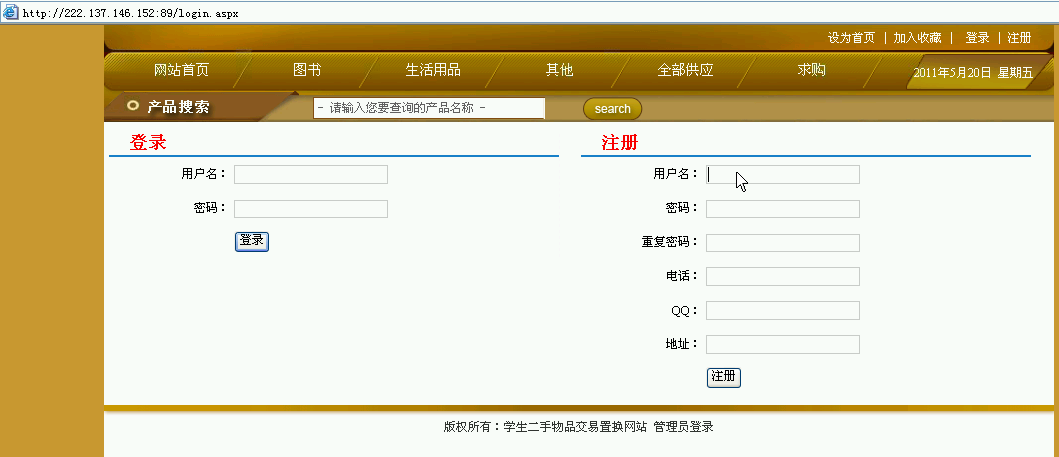Viewport: 1059px width, 457px height.
Task: Click the 注册 submit button
Action: (x=723, y=377)
